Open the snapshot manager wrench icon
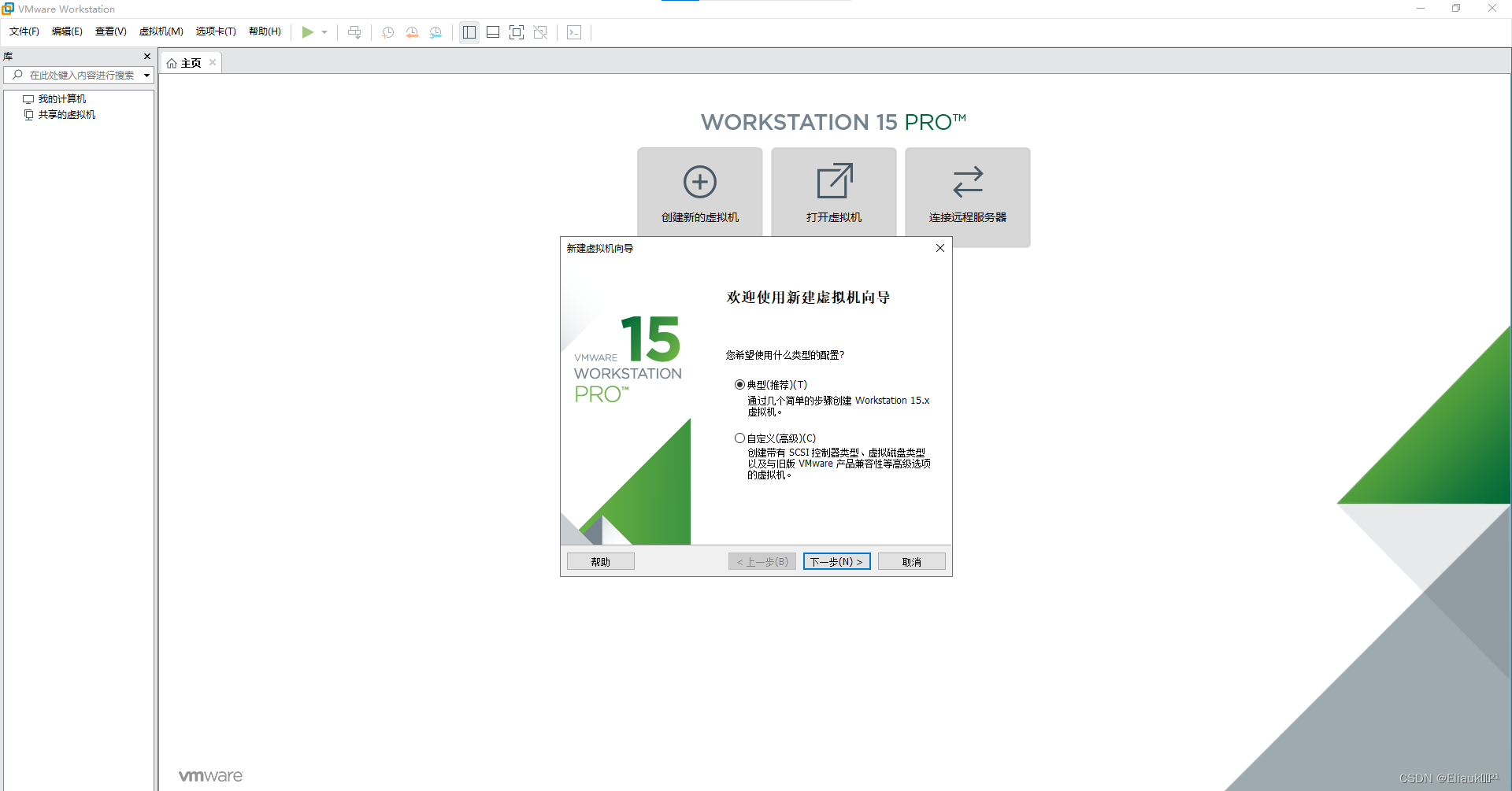1512x791 pixels. click(x=435, y=32)
